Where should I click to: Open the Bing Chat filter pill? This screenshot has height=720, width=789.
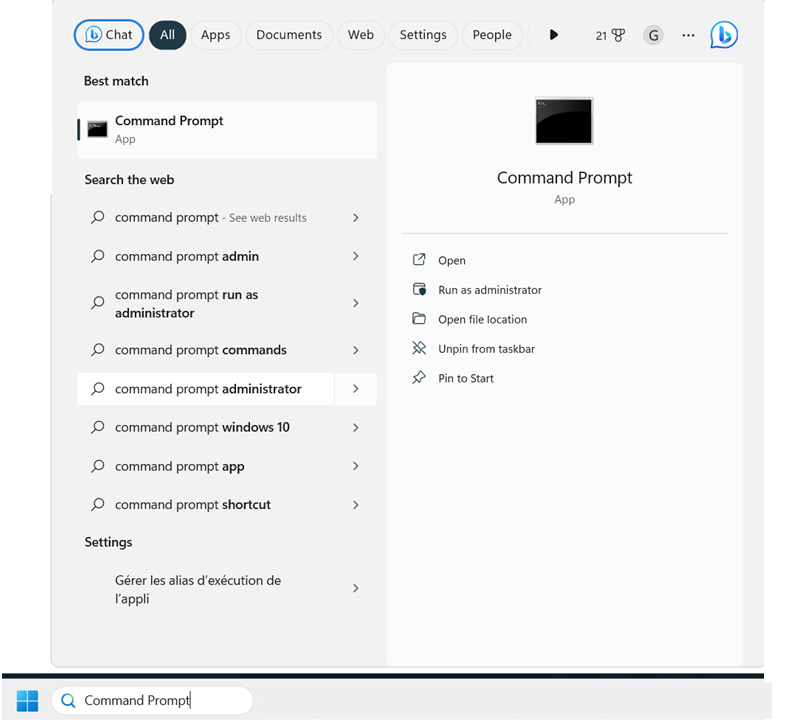point(109,35)
